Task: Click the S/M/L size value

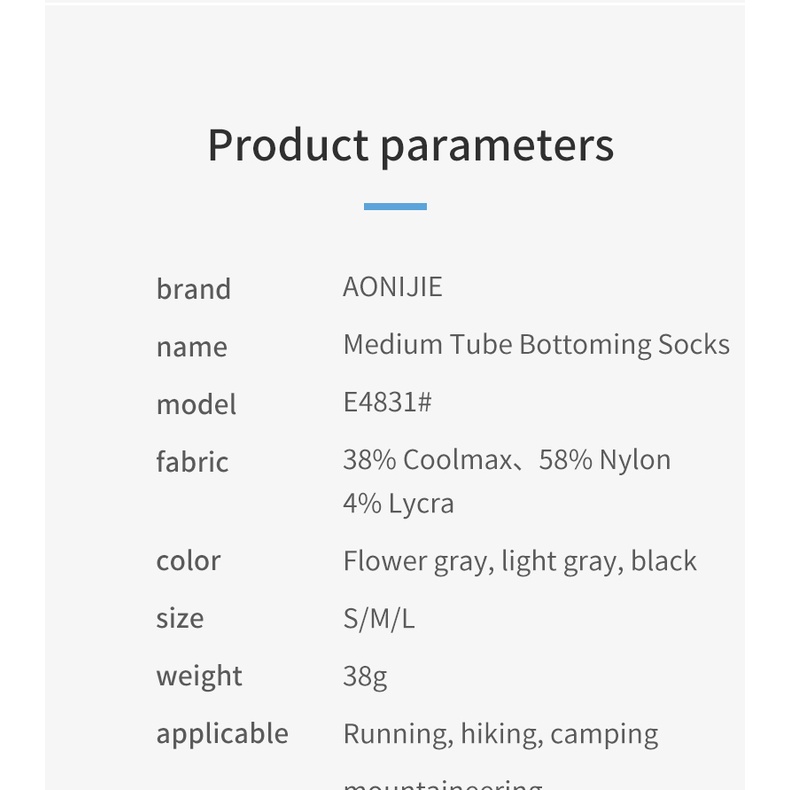Action: click(x=378, y=619)
